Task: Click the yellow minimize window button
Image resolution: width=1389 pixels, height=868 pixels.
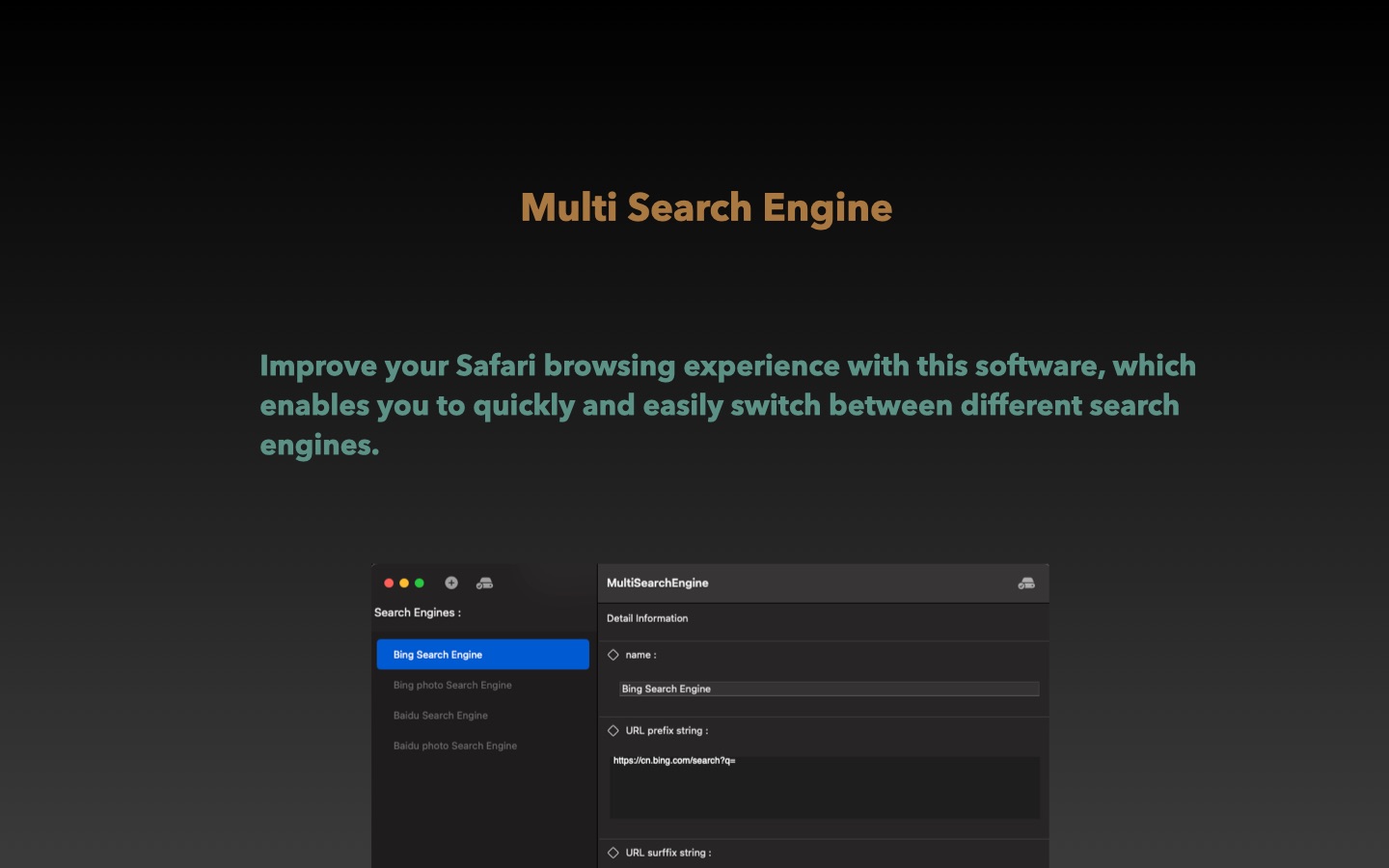Action: (404, 583)
